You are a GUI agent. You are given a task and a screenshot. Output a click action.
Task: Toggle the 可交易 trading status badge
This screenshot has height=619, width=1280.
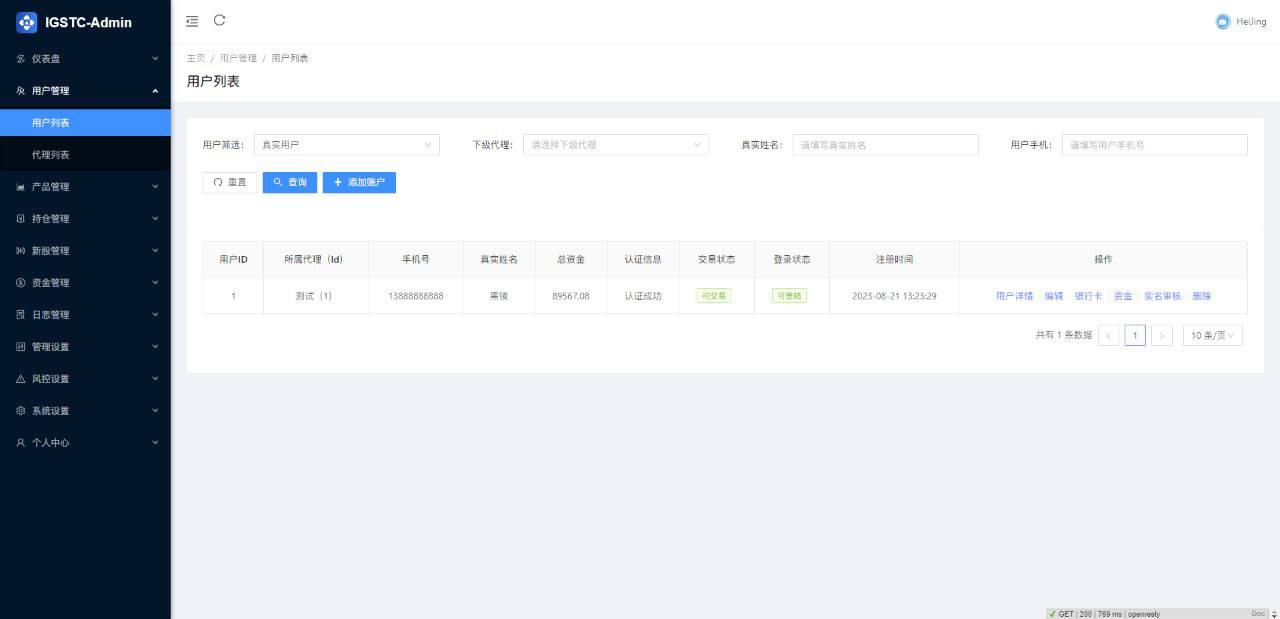tap(714, 295)
